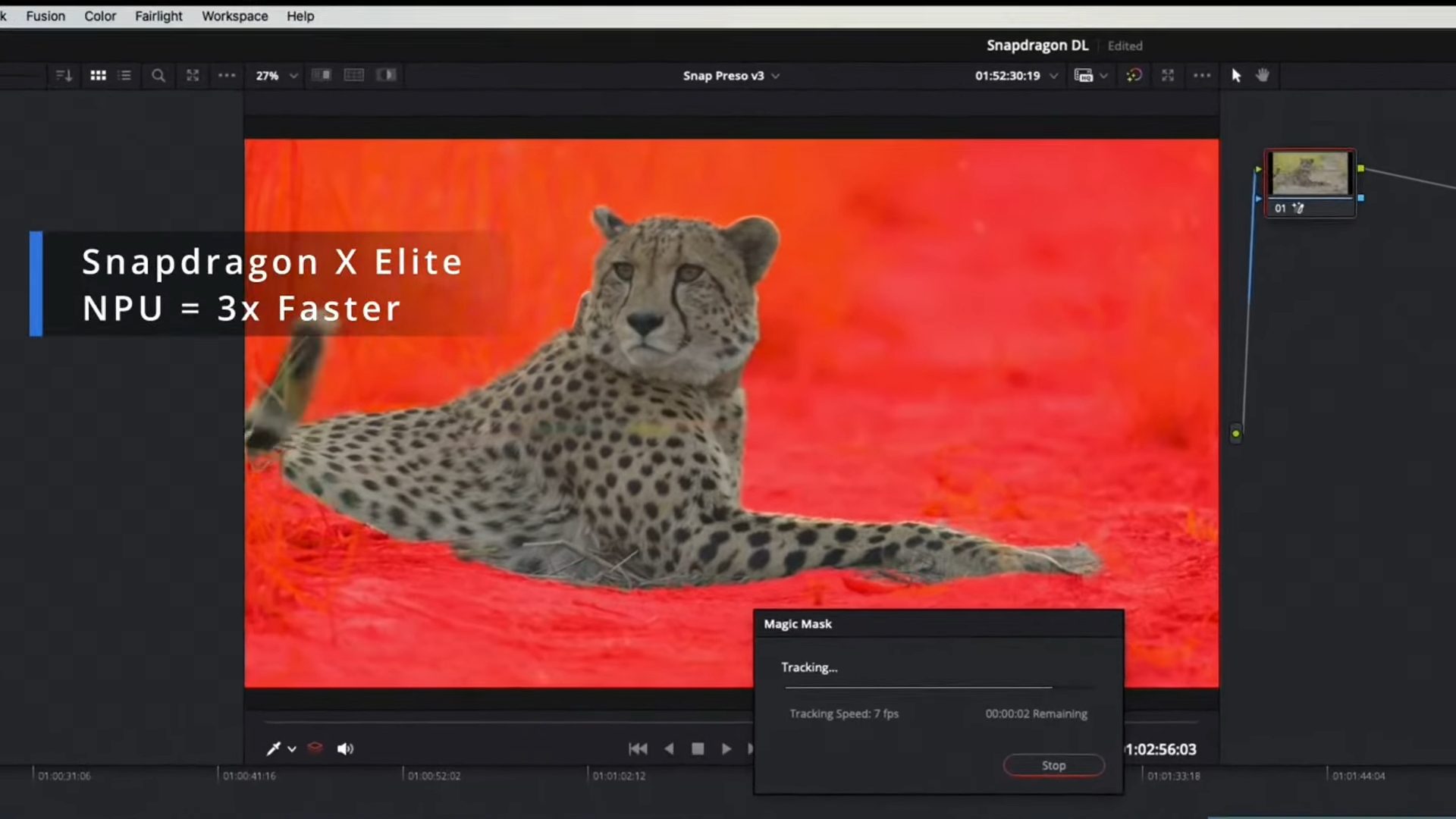Toggle split screen viewer mode
Image resolution: width=1456 pixels, height=819 pixels.
pyautogui.click(x=354, y=75)
